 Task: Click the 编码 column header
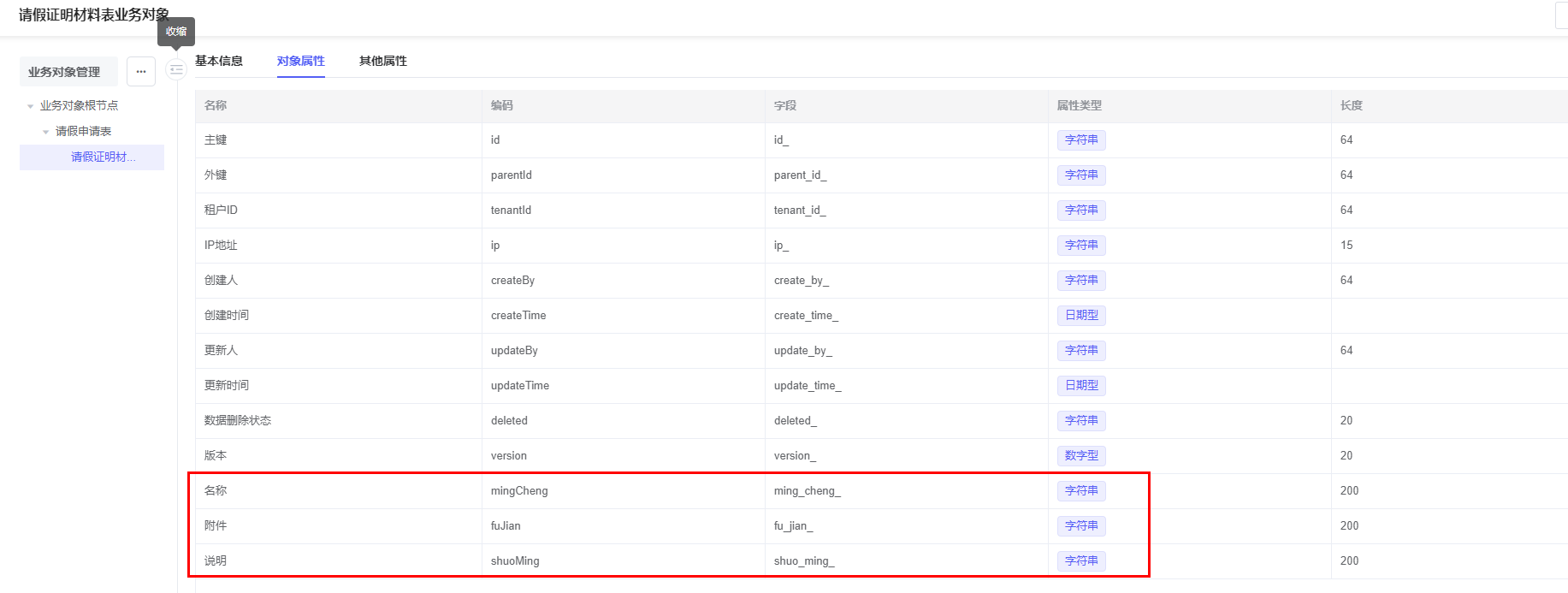[502, 106]
